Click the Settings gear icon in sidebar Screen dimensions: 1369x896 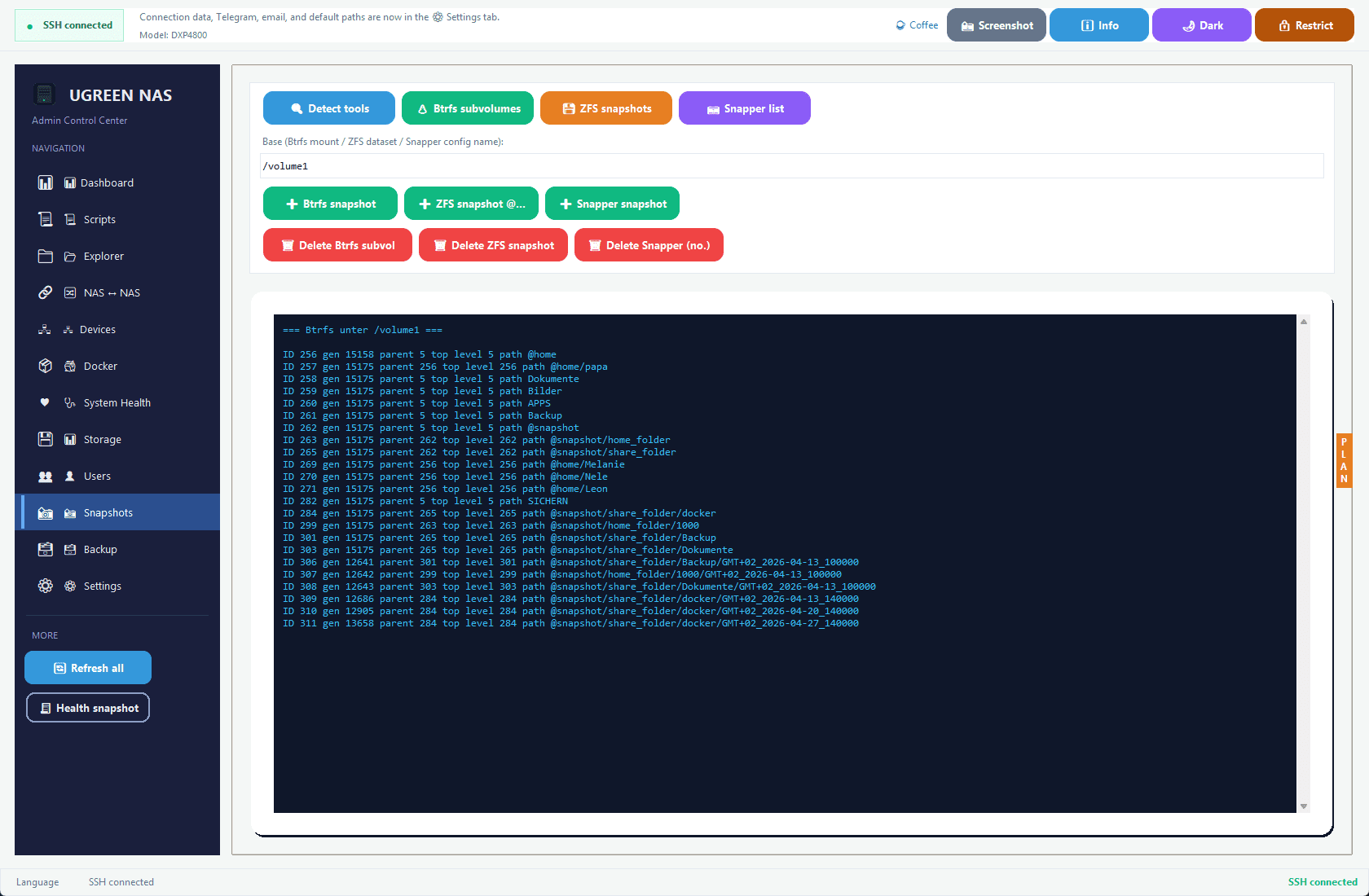tap(46, 586)
